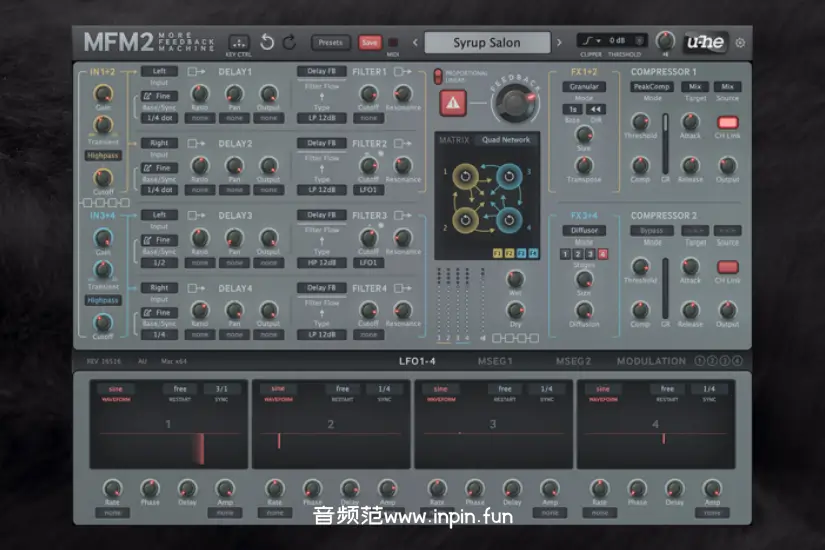Click the main Feedback knob
825x550 pixels.
click(x=515, y=102)
